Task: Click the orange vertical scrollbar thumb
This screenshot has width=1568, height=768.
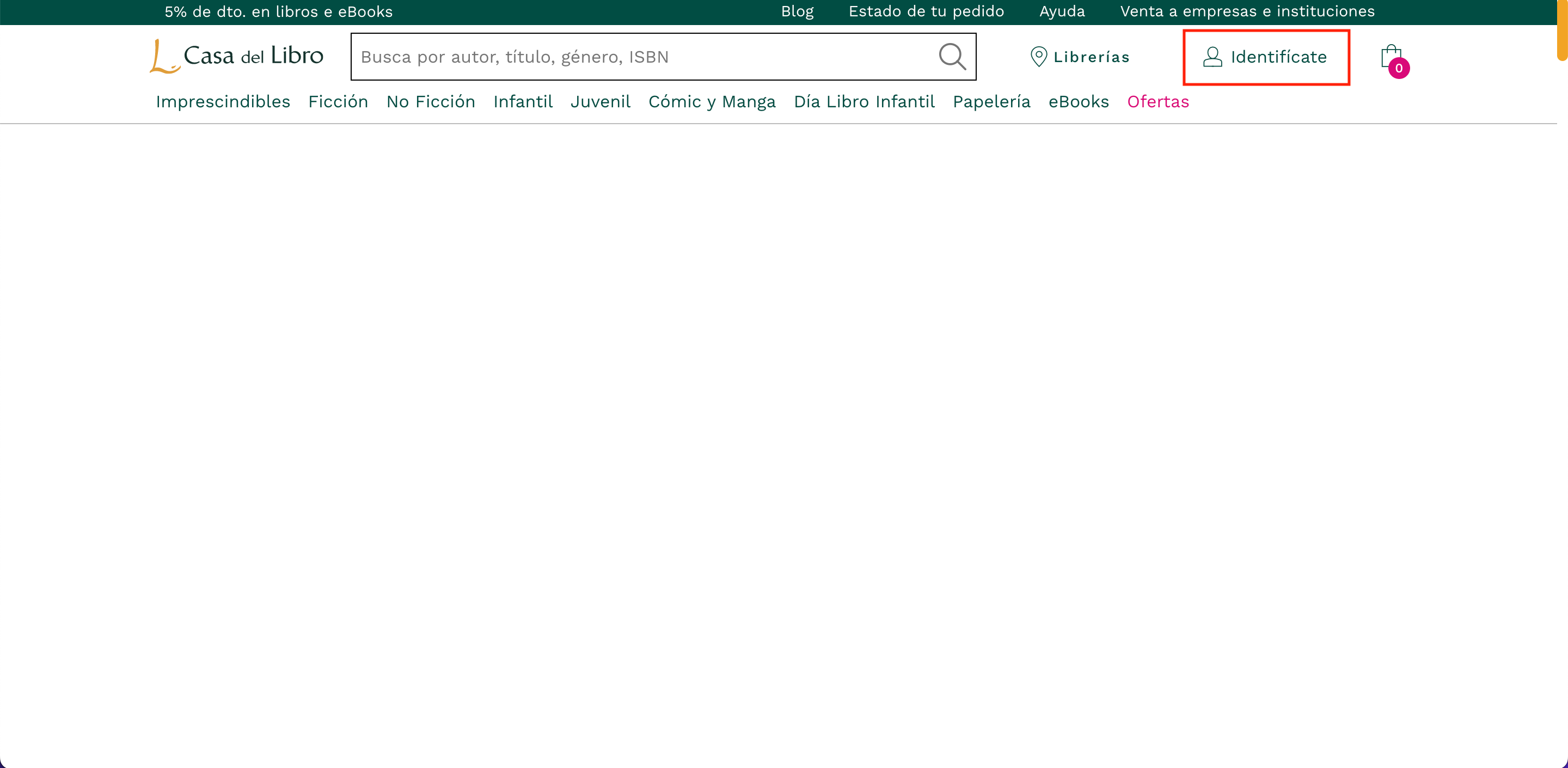Action: coord(1563,31)
